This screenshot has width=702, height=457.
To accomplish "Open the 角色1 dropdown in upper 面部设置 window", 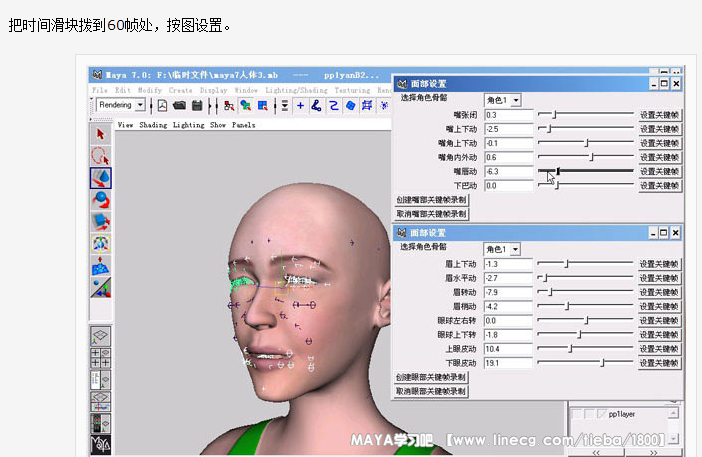I will (516, 100).
